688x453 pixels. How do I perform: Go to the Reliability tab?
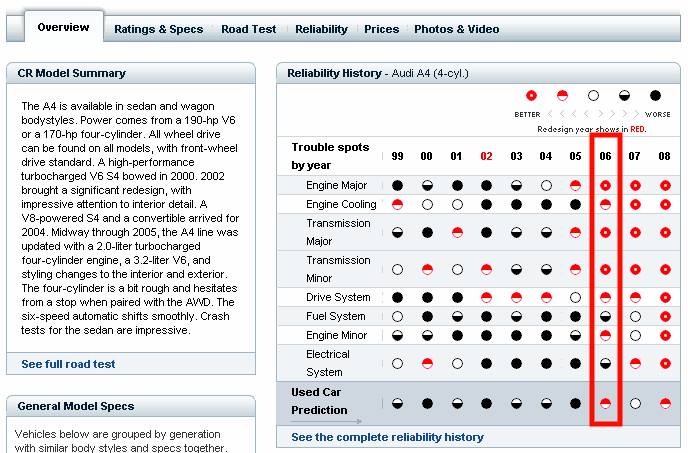tap(321, 29)
